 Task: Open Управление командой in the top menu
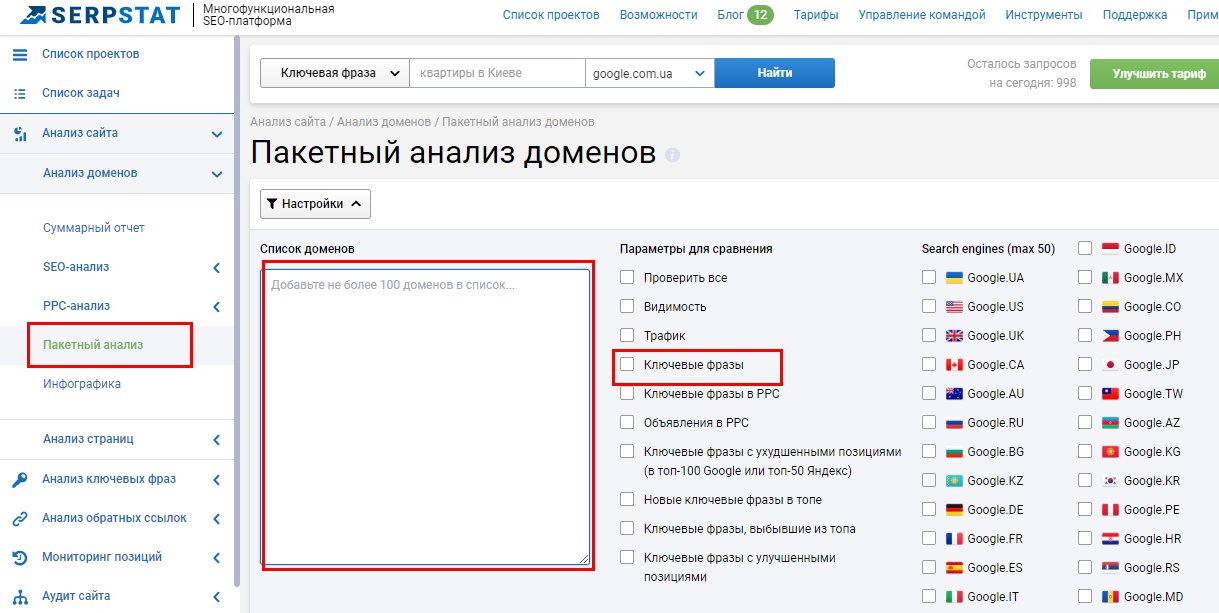pyautogui.click(x=922, y=15)
